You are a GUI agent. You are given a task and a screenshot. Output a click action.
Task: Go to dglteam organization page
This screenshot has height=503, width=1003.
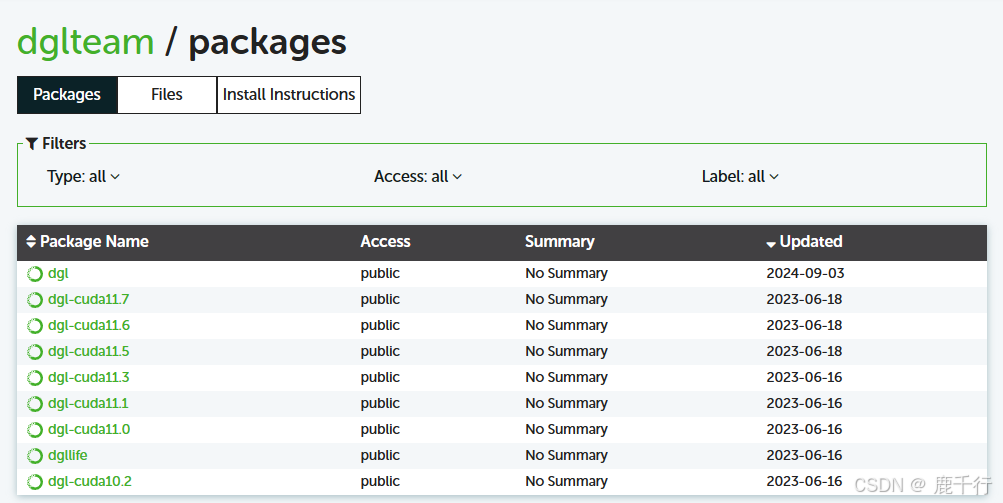tap(86, 42)
